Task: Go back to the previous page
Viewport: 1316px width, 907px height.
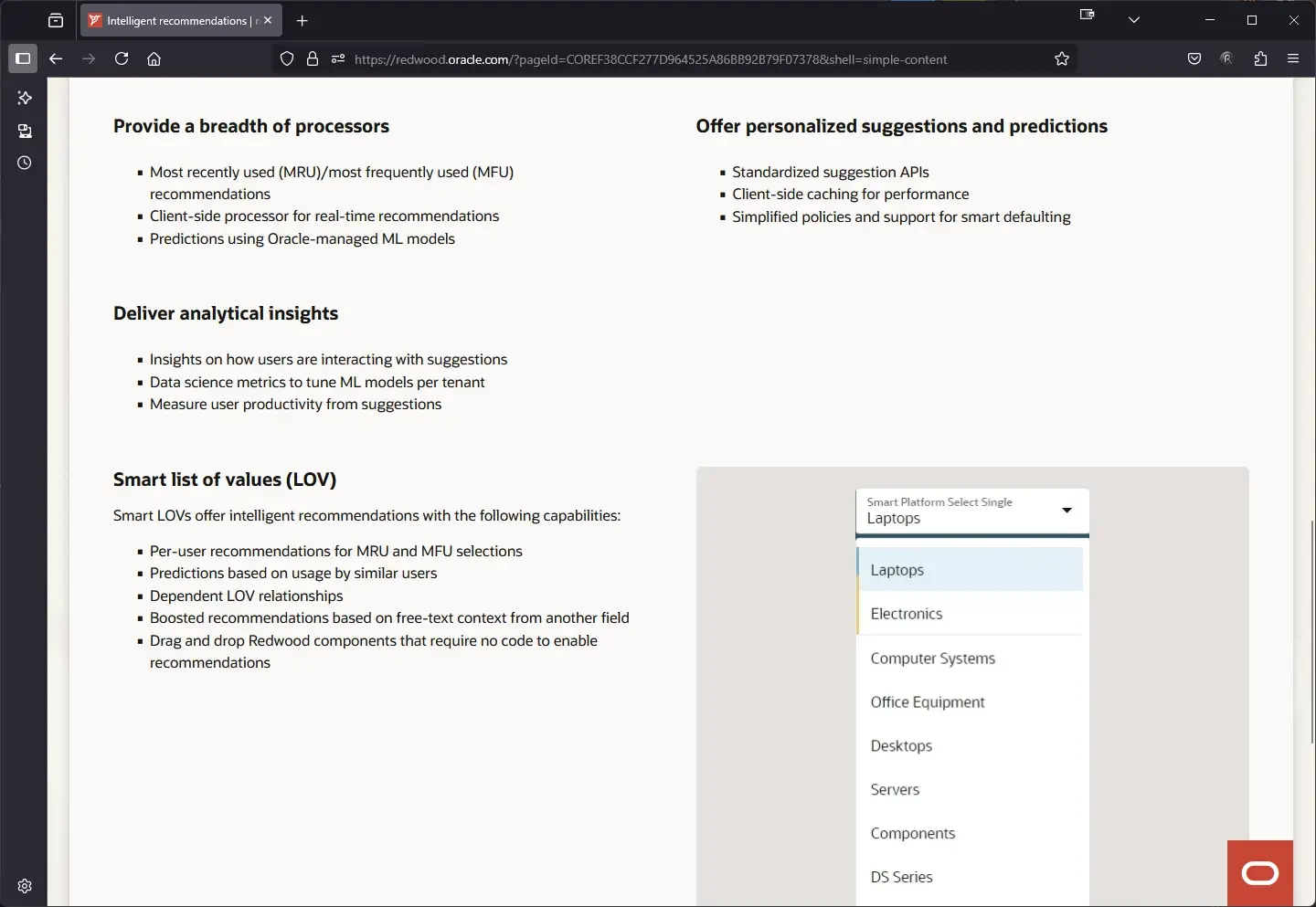Action: click(x=56, y=58)
